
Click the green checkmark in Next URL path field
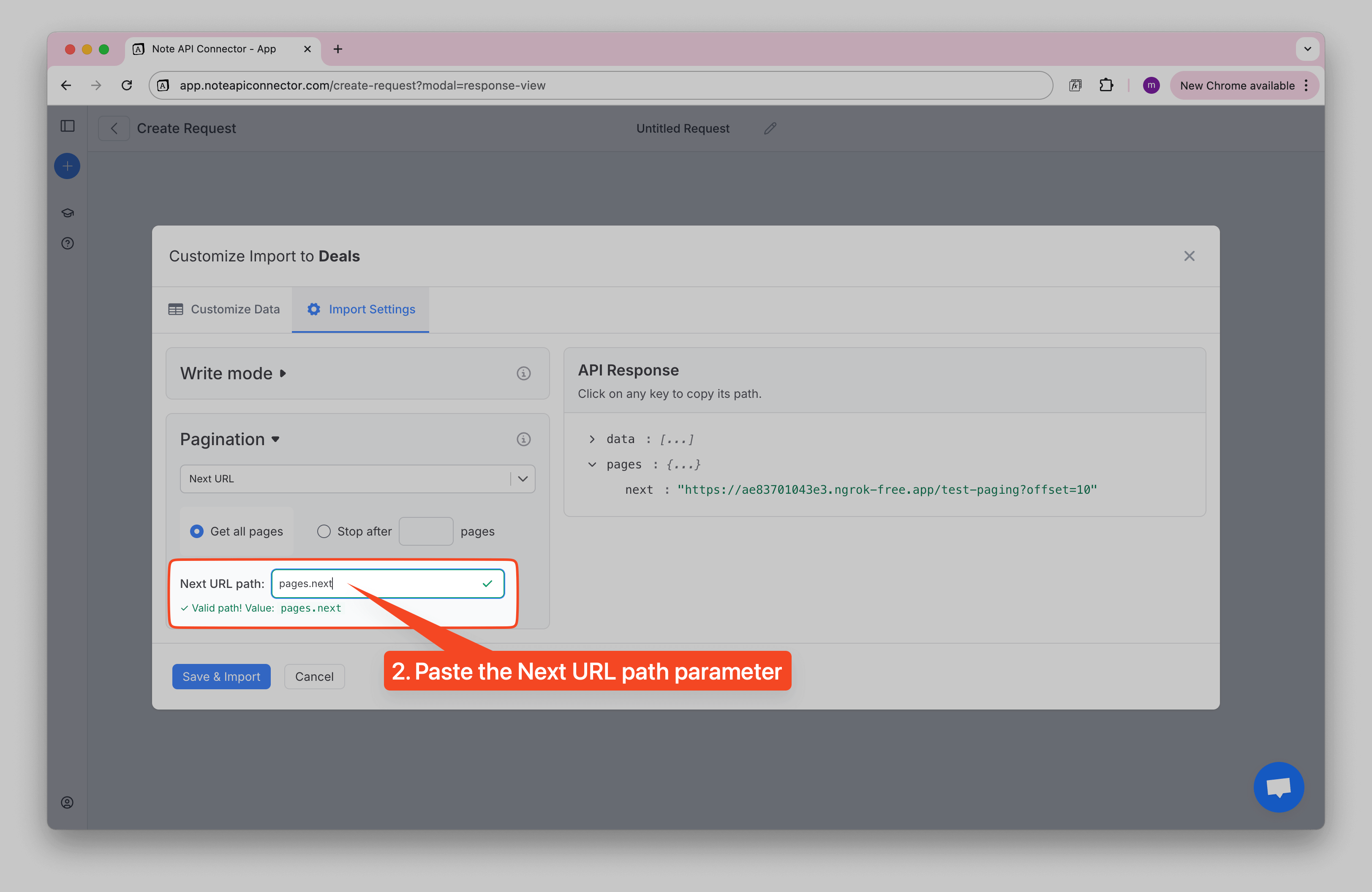(487, 583)
